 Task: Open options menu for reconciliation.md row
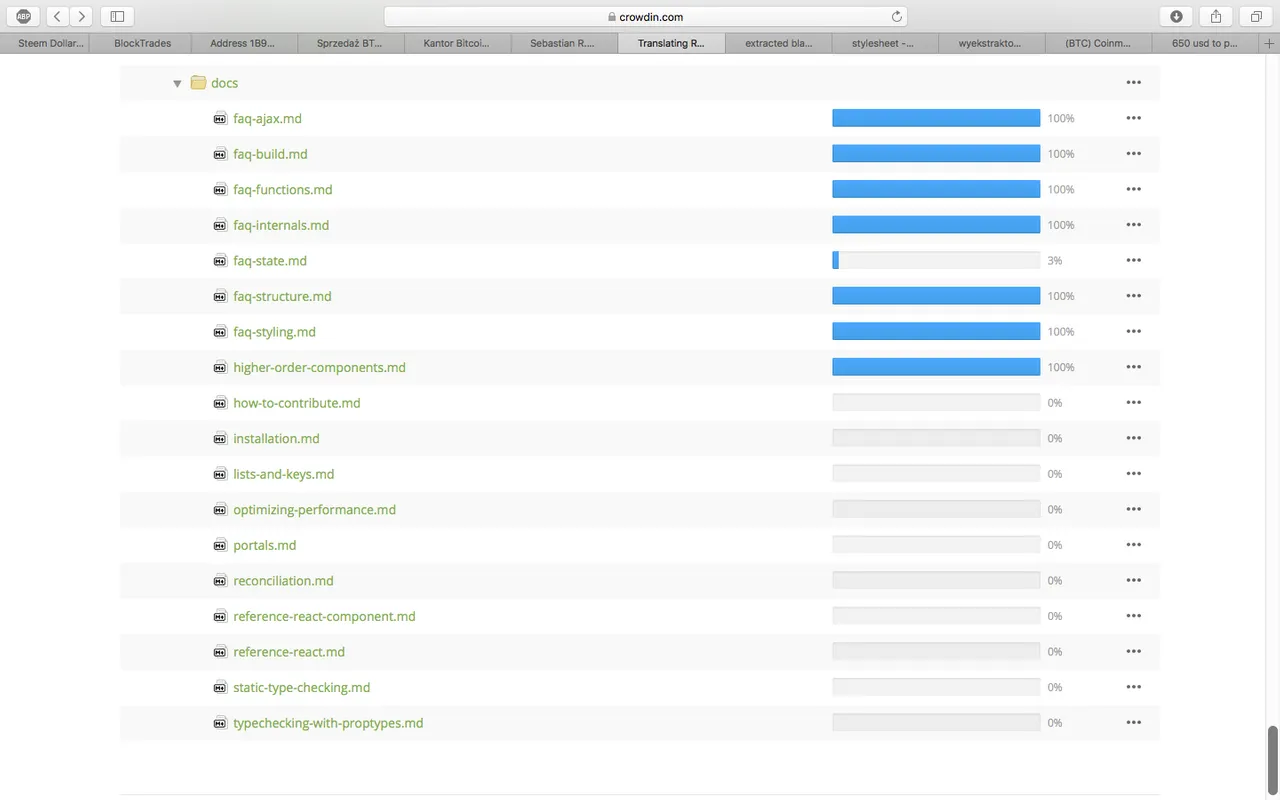(x=1133, y=580)
